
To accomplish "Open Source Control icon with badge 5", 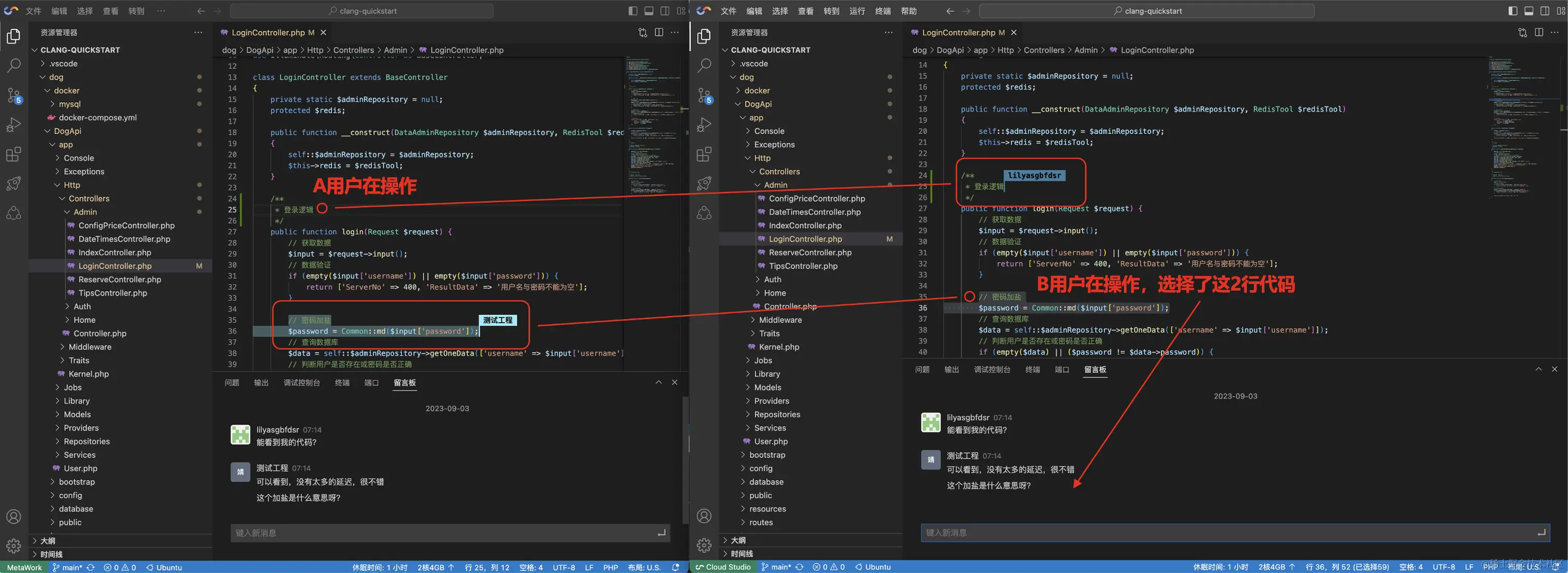I will [13, 95].
